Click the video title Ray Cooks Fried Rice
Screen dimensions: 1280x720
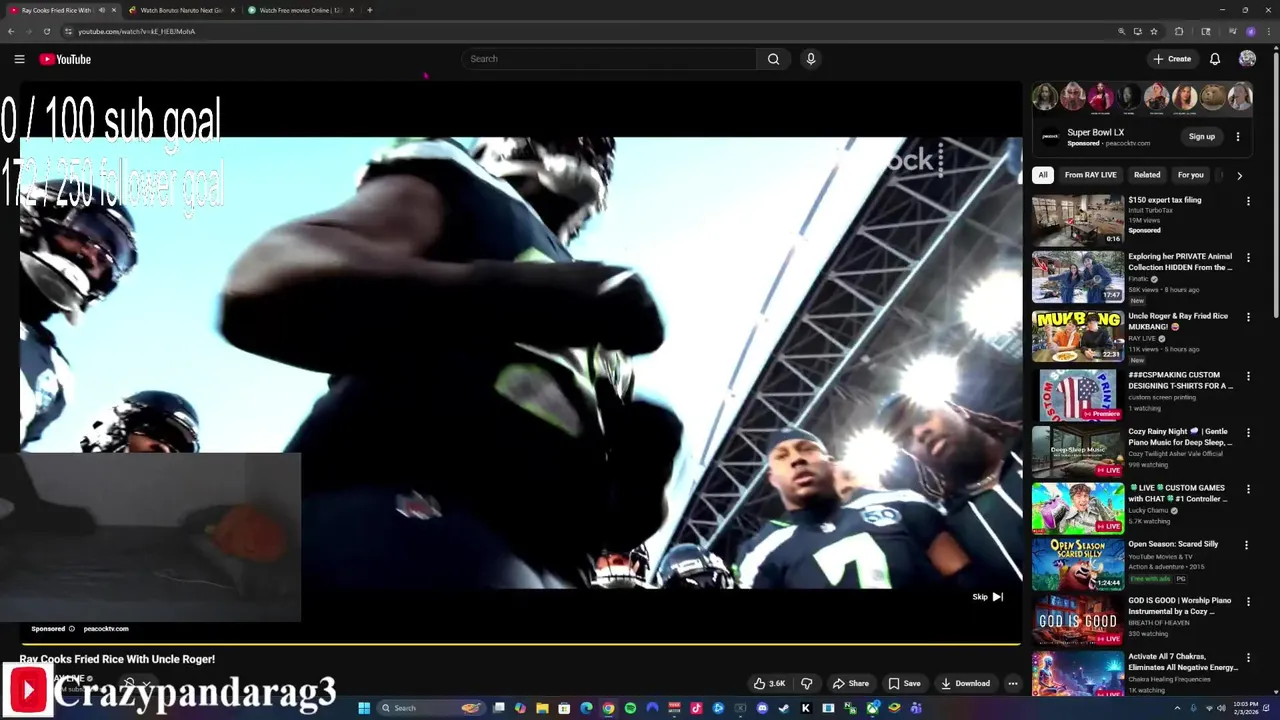click(117, 660)
